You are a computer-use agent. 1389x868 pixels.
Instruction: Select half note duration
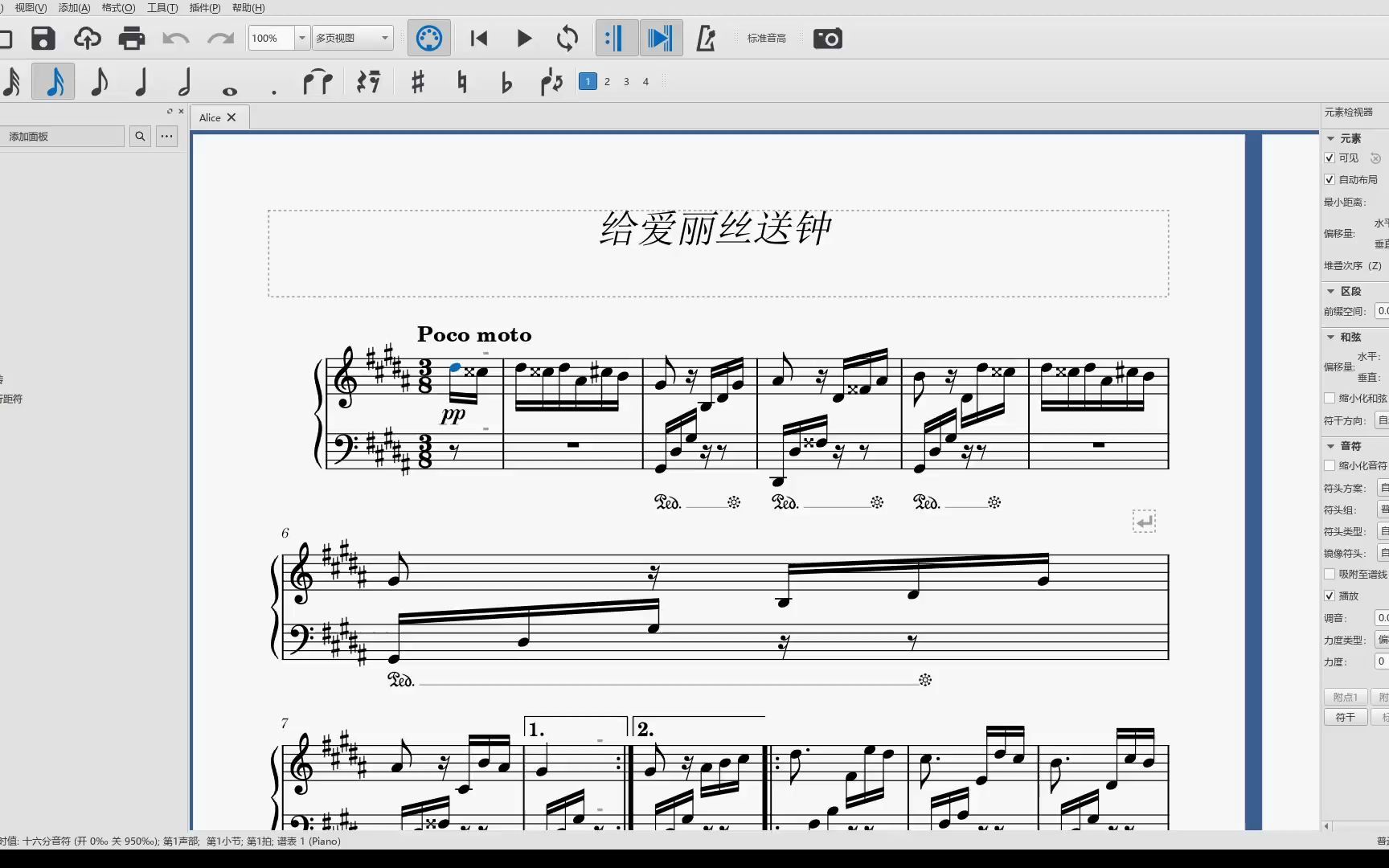(x=185, y=81)
